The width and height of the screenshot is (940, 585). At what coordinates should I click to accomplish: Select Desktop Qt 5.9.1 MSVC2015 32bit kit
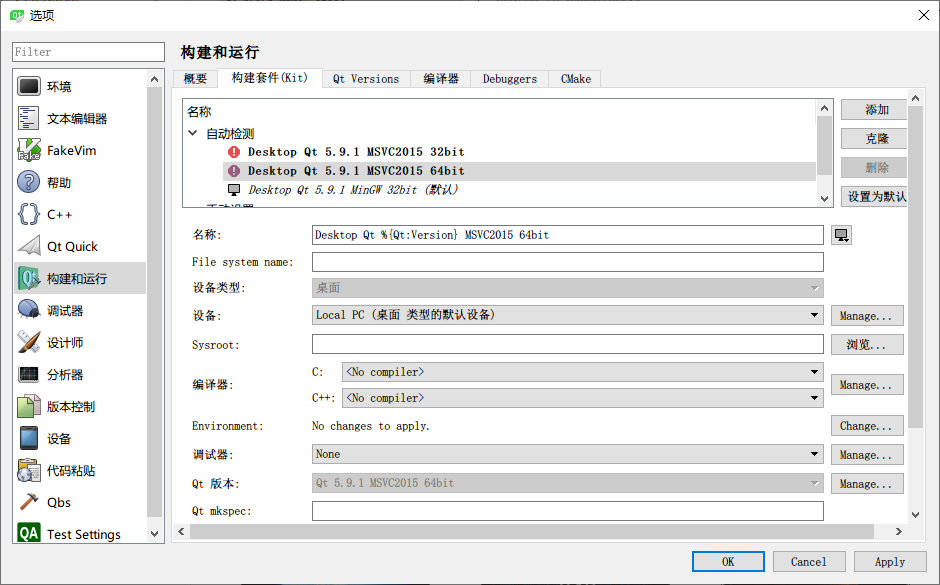click(356, 152)
